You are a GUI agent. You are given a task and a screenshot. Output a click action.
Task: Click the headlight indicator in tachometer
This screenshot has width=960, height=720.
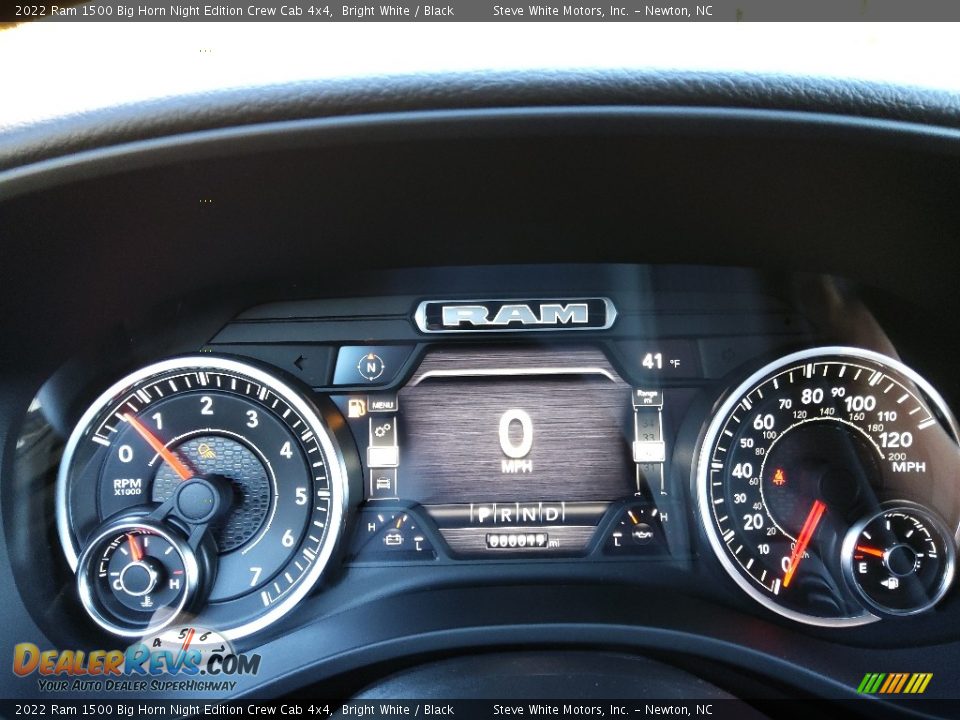click(x=206, y=451)
